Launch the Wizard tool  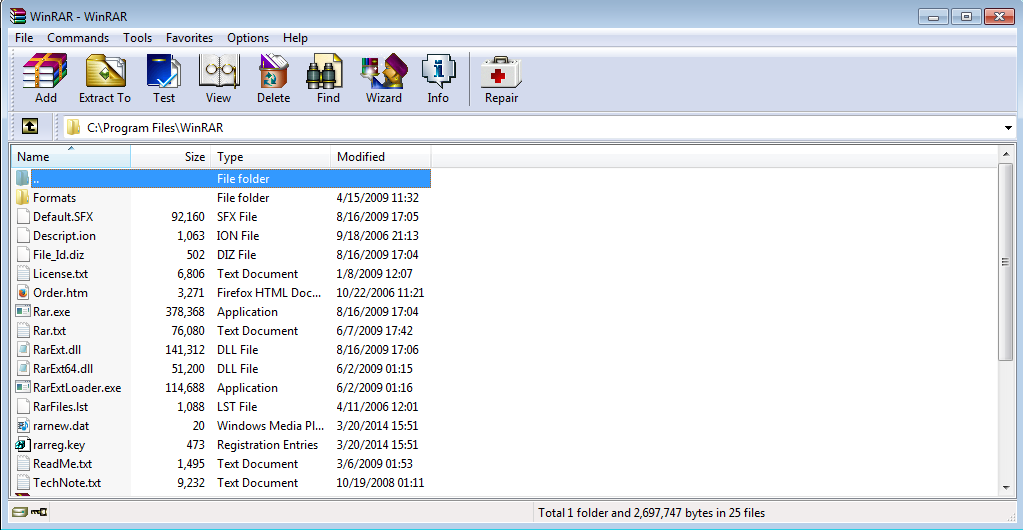click(384, 71)
